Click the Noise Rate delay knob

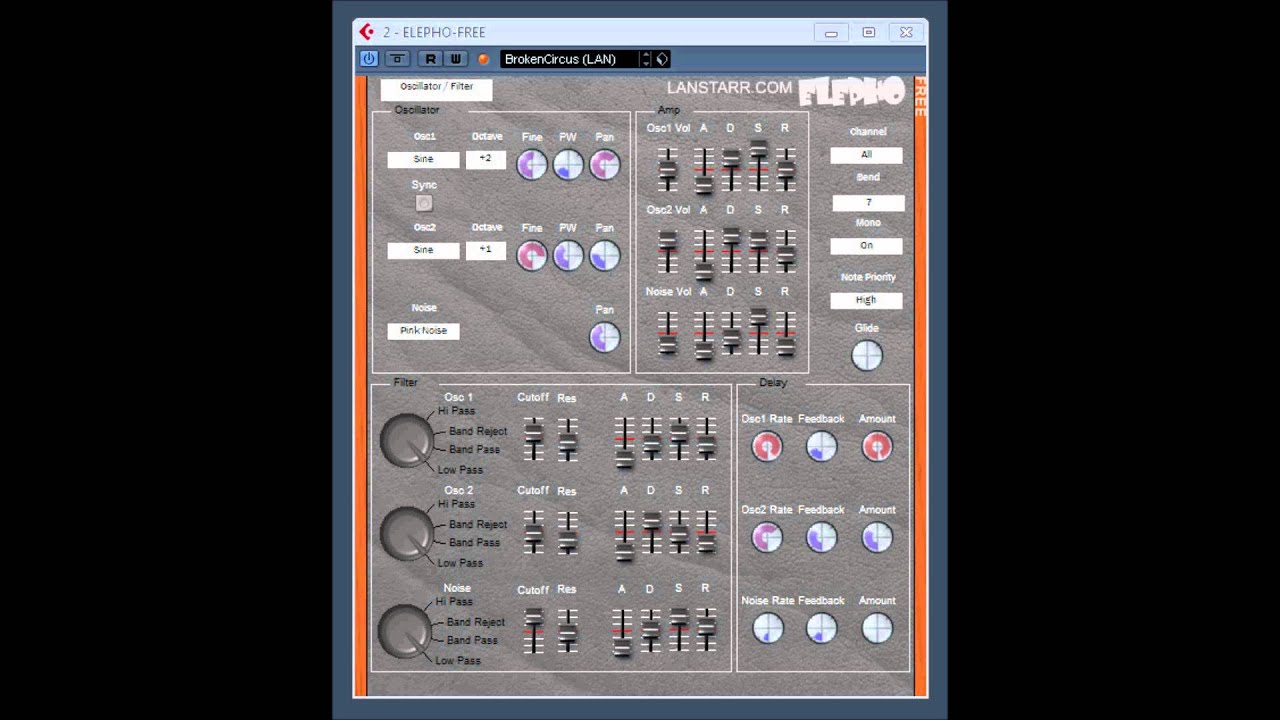767,628
